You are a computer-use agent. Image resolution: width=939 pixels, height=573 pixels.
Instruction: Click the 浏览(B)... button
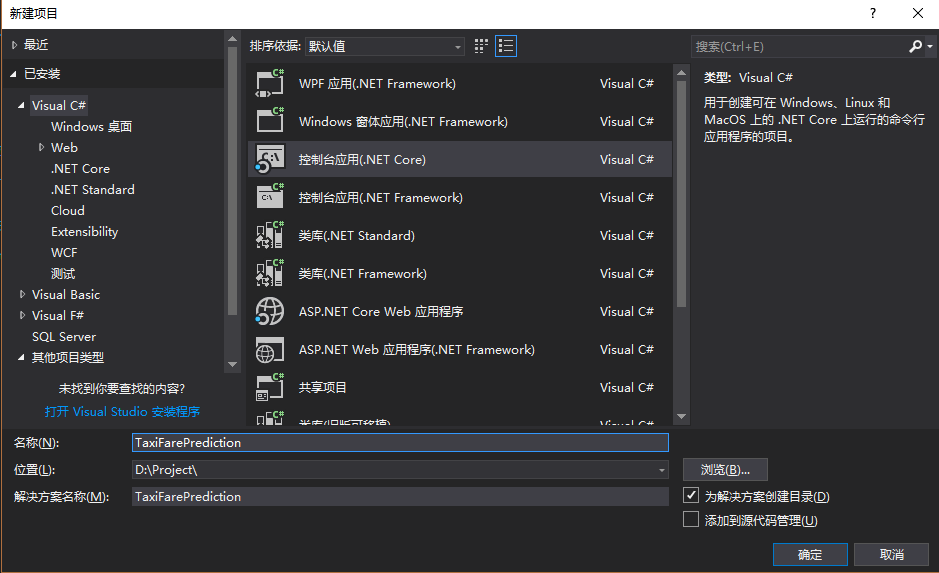[725, 469]
